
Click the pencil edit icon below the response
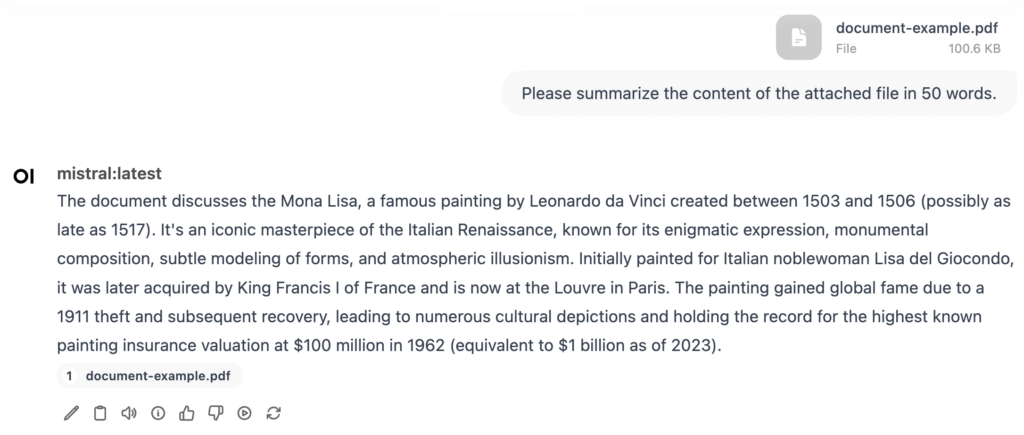click(71, 413)
